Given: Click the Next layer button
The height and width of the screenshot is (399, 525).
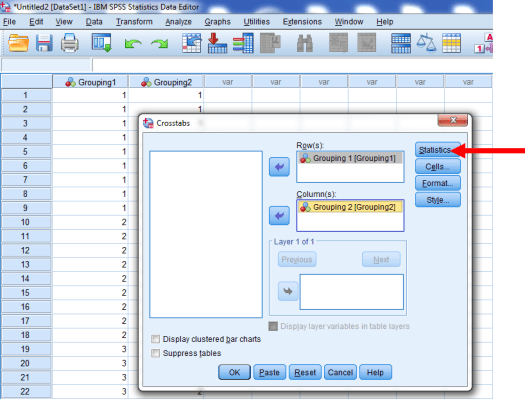Looking at the screenshot, I should [381, 259].
